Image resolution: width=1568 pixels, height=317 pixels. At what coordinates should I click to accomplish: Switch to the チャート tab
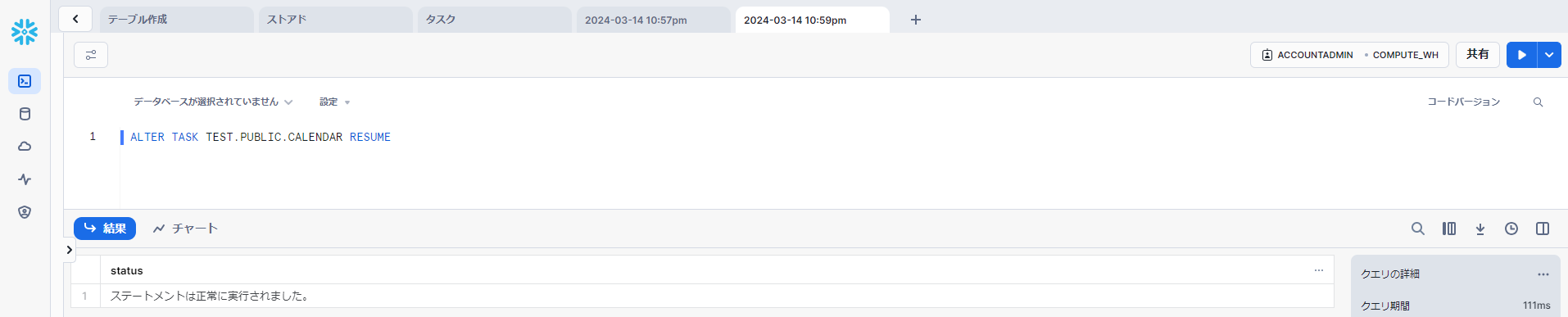coord(185,229)
